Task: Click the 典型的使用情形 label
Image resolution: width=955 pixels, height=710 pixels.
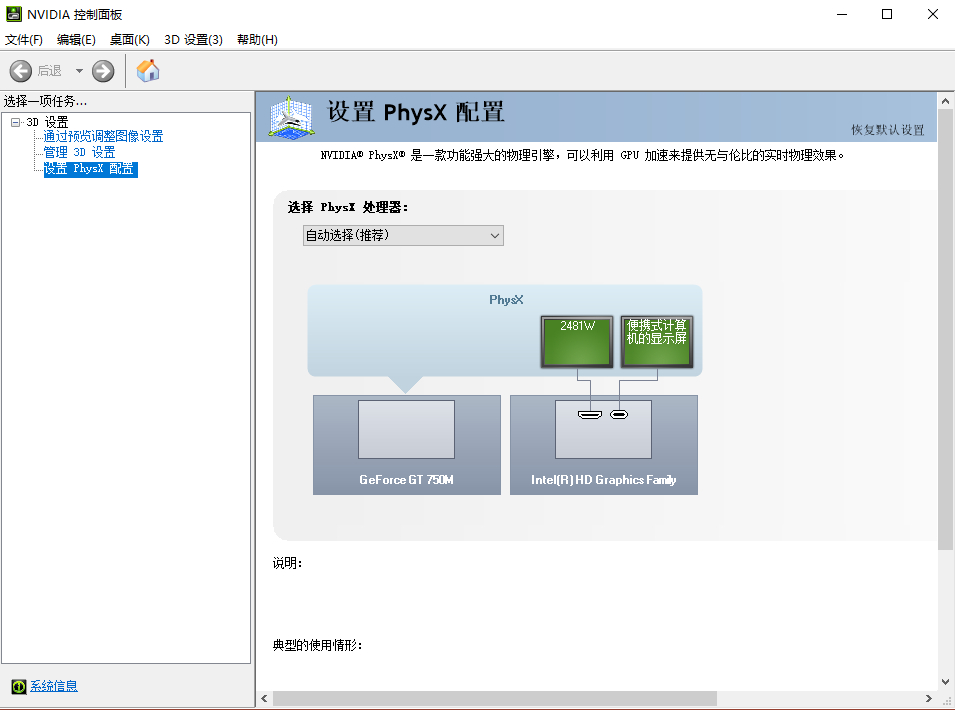Action: click(317, 645)
